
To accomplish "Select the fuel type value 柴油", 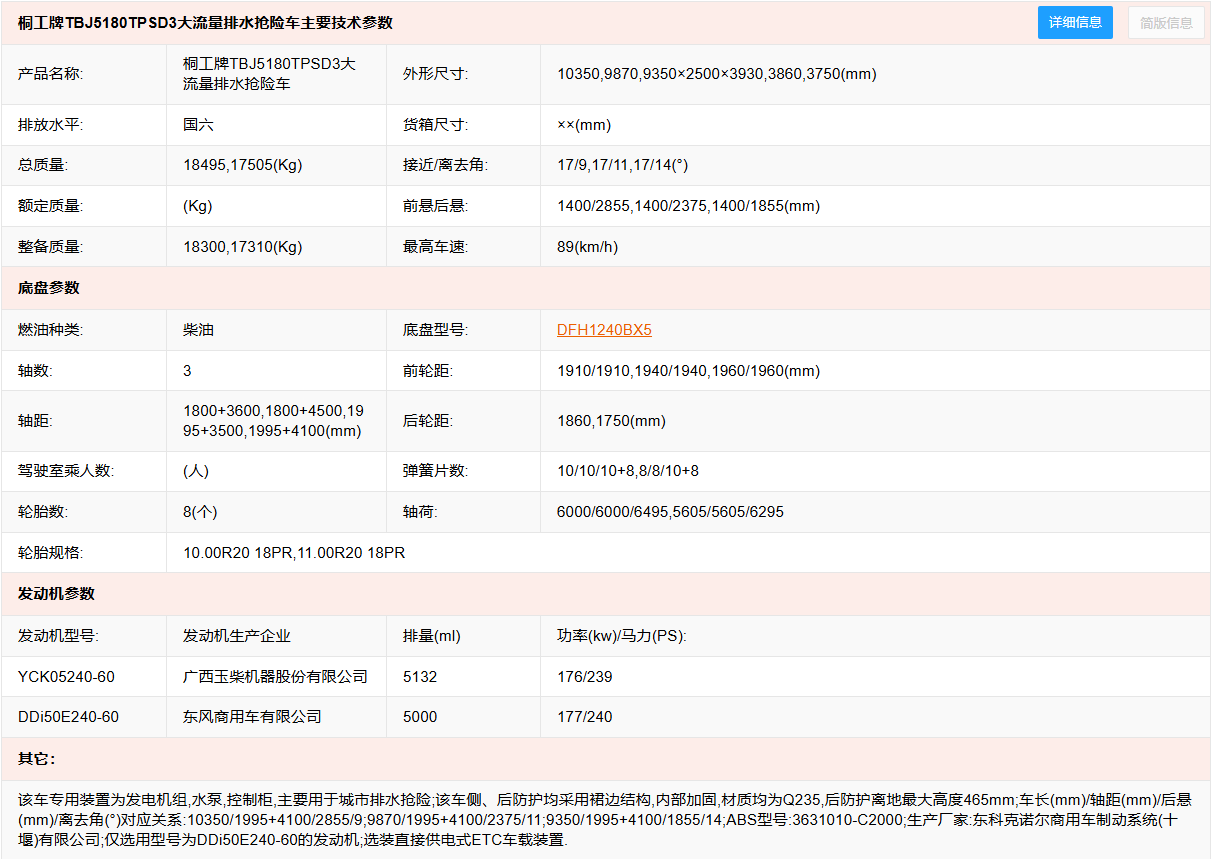I will [198, 330].
